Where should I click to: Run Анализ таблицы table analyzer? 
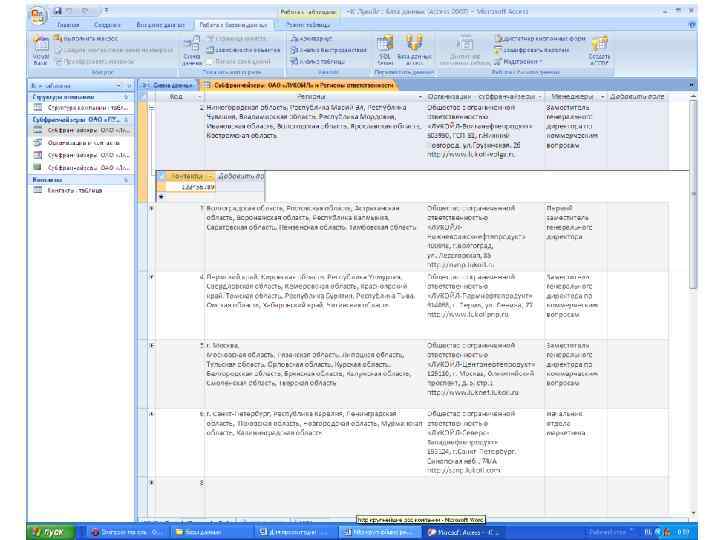click(x=317, y=61)
